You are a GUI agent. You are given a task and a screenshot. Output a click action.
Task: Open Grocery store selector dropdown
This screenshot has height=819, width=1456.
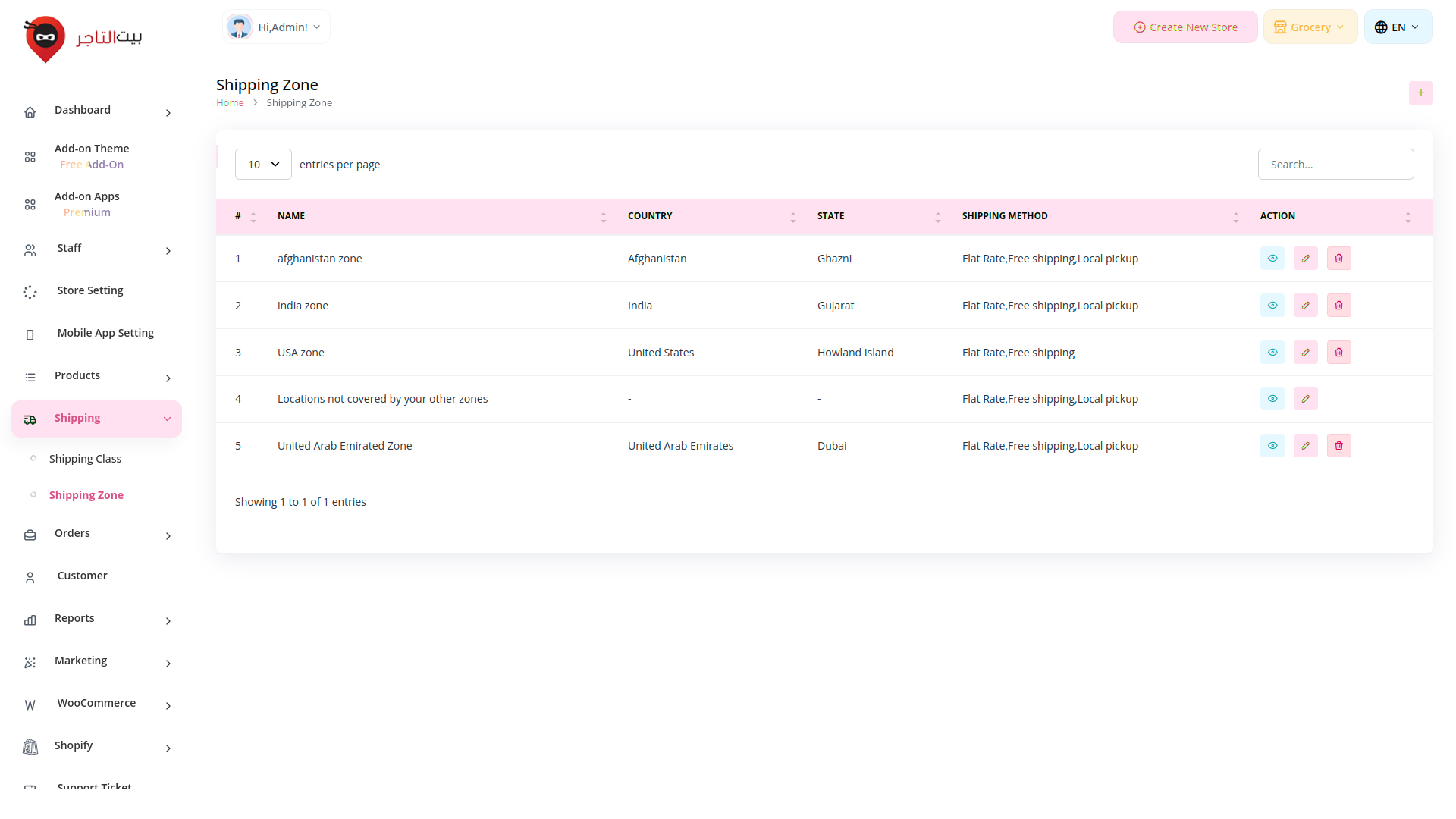(x=1310, y=27)
